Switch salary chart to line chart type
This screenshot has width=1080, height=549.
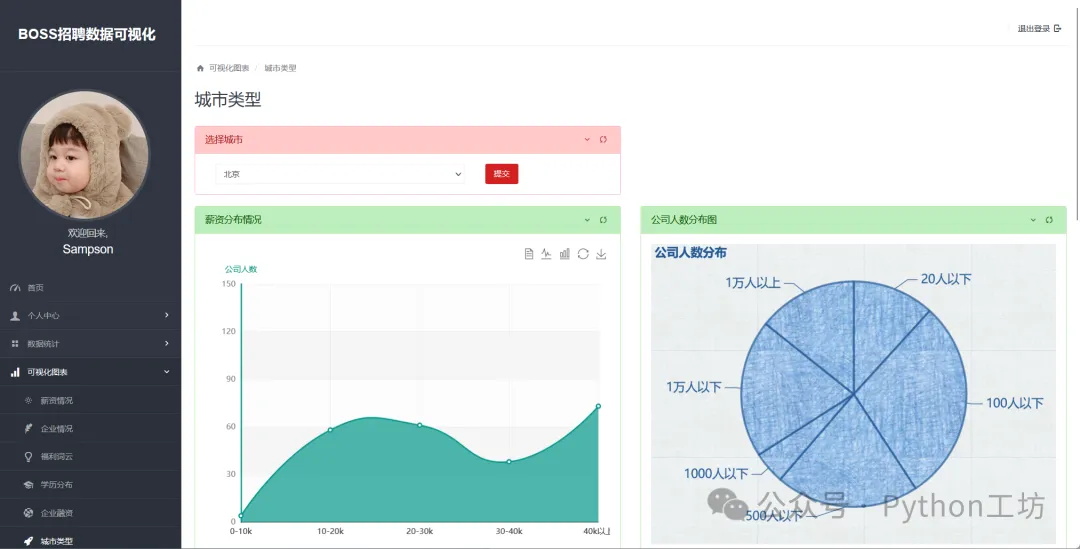coord(546,254)
